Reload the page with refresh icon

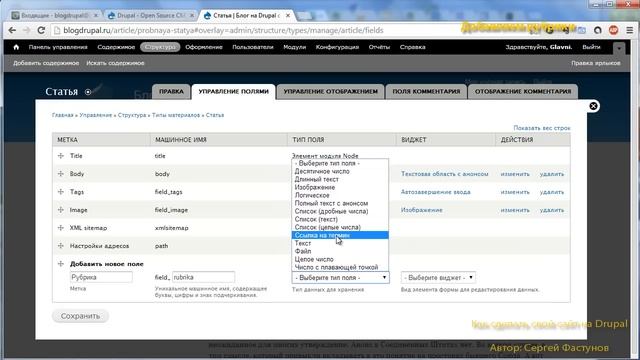41,30
